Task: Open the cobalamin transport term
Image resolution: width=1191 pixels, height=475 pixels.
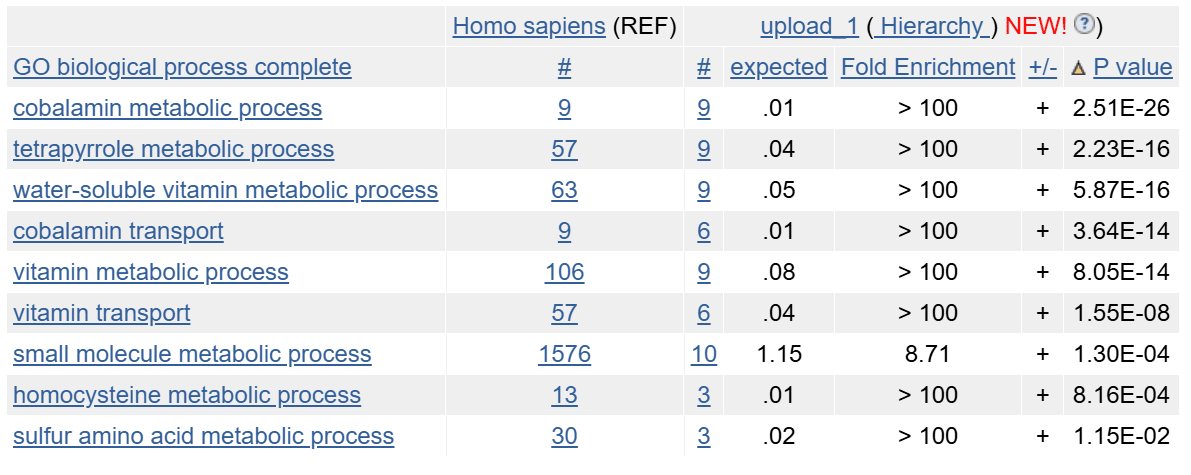Action: 118,232
